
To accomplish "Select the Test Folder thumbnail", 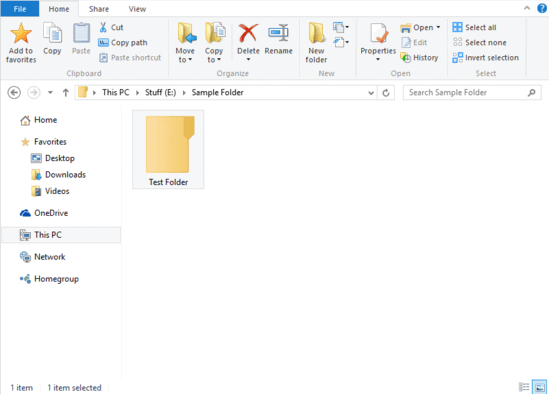I will coord(168,150).
